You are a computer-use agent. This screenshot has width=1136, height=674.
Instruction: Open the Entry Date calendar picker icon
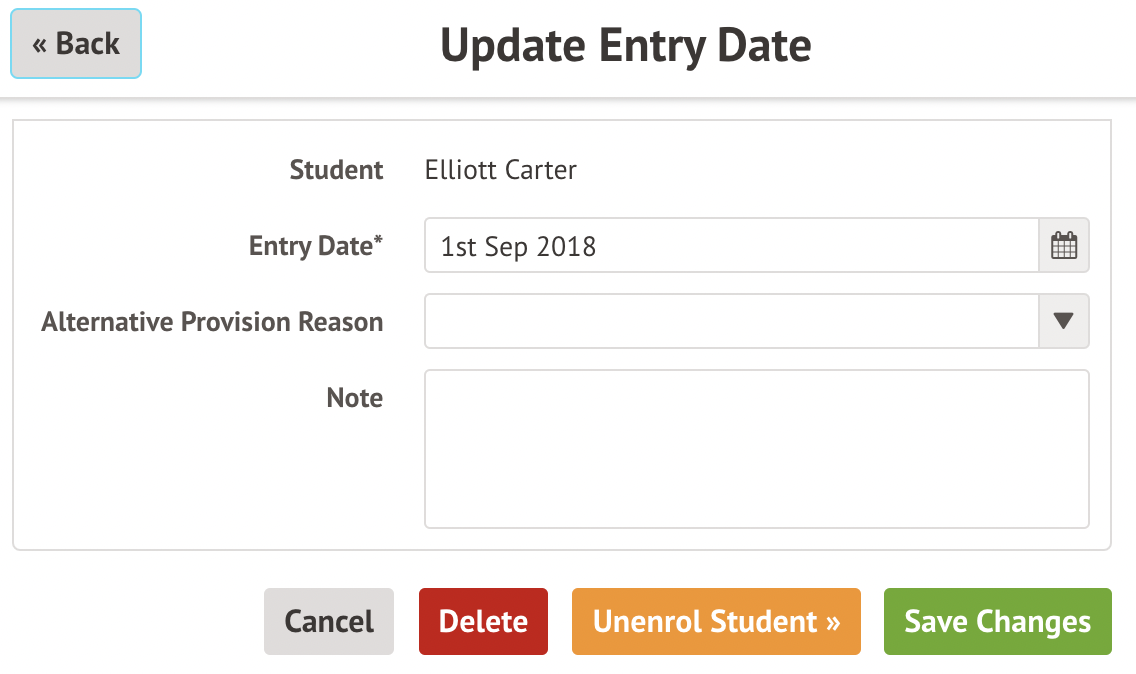[x=1064, y=246]
